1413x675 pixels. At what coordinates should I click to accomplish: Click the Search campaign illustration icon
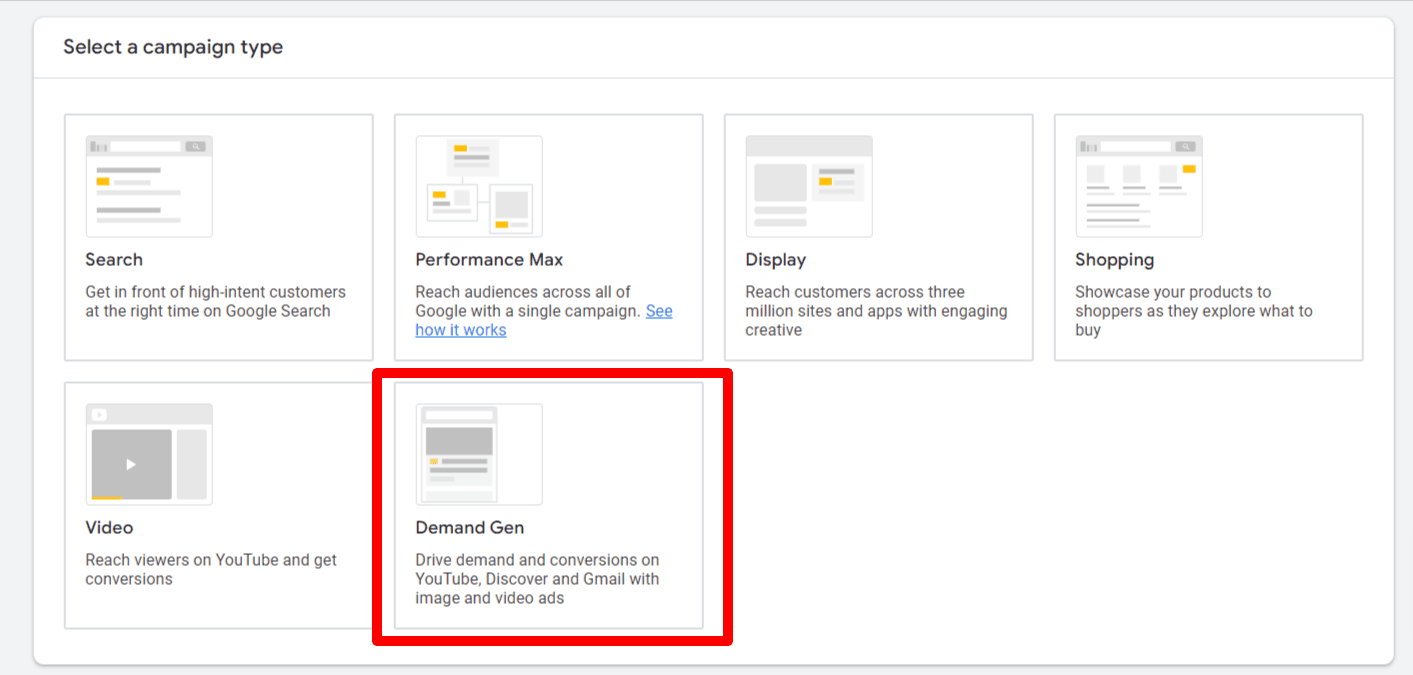coord(149,186)
